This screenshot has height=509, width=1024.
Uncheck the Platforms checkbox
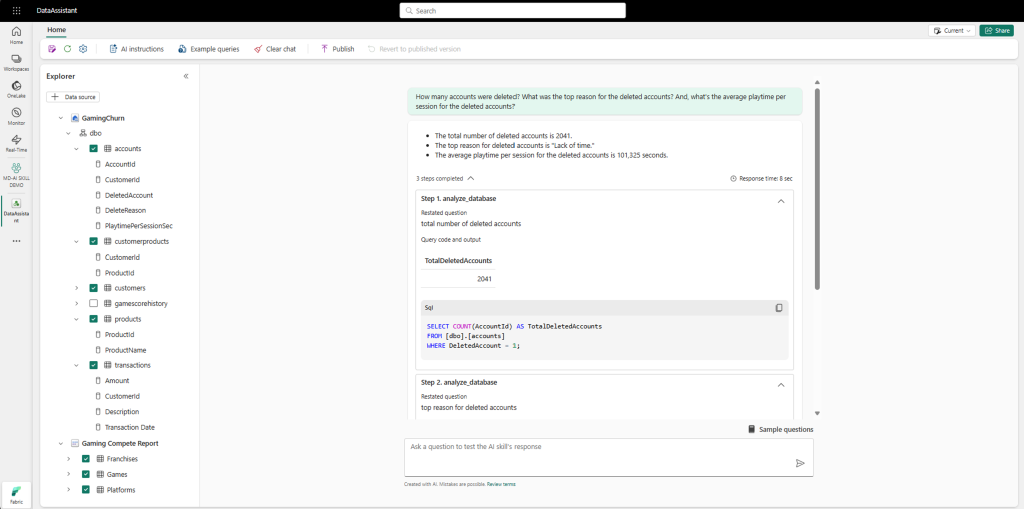86,489
